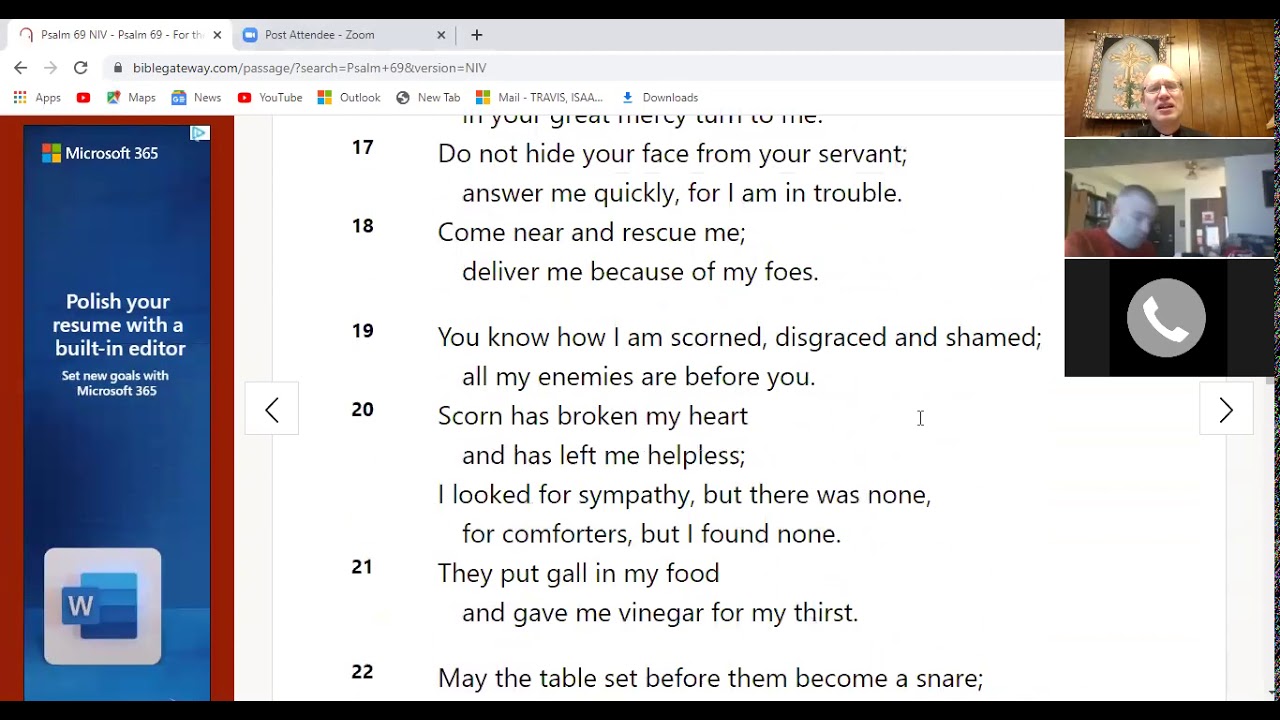Reload the Bible Gateway page
Screen dimensions: 1280x720
click(x=81, y=68)
